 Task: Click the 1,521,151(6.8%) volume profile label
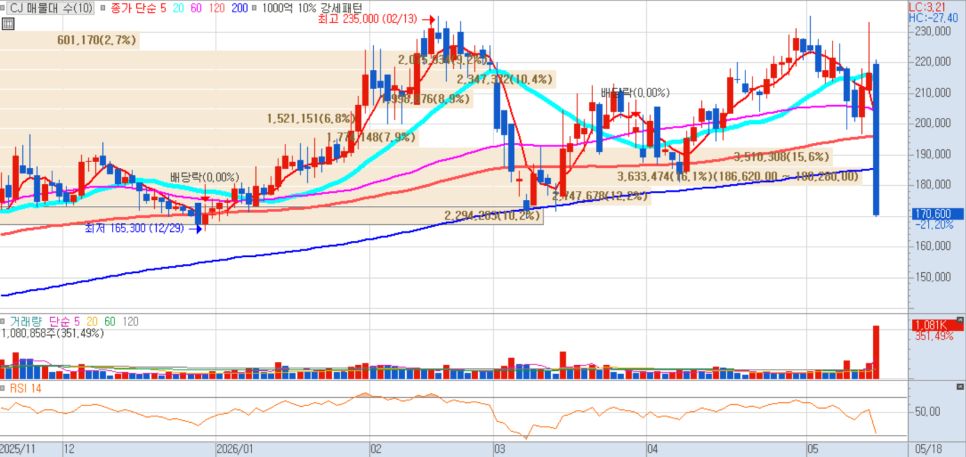[x=312, y=118]
